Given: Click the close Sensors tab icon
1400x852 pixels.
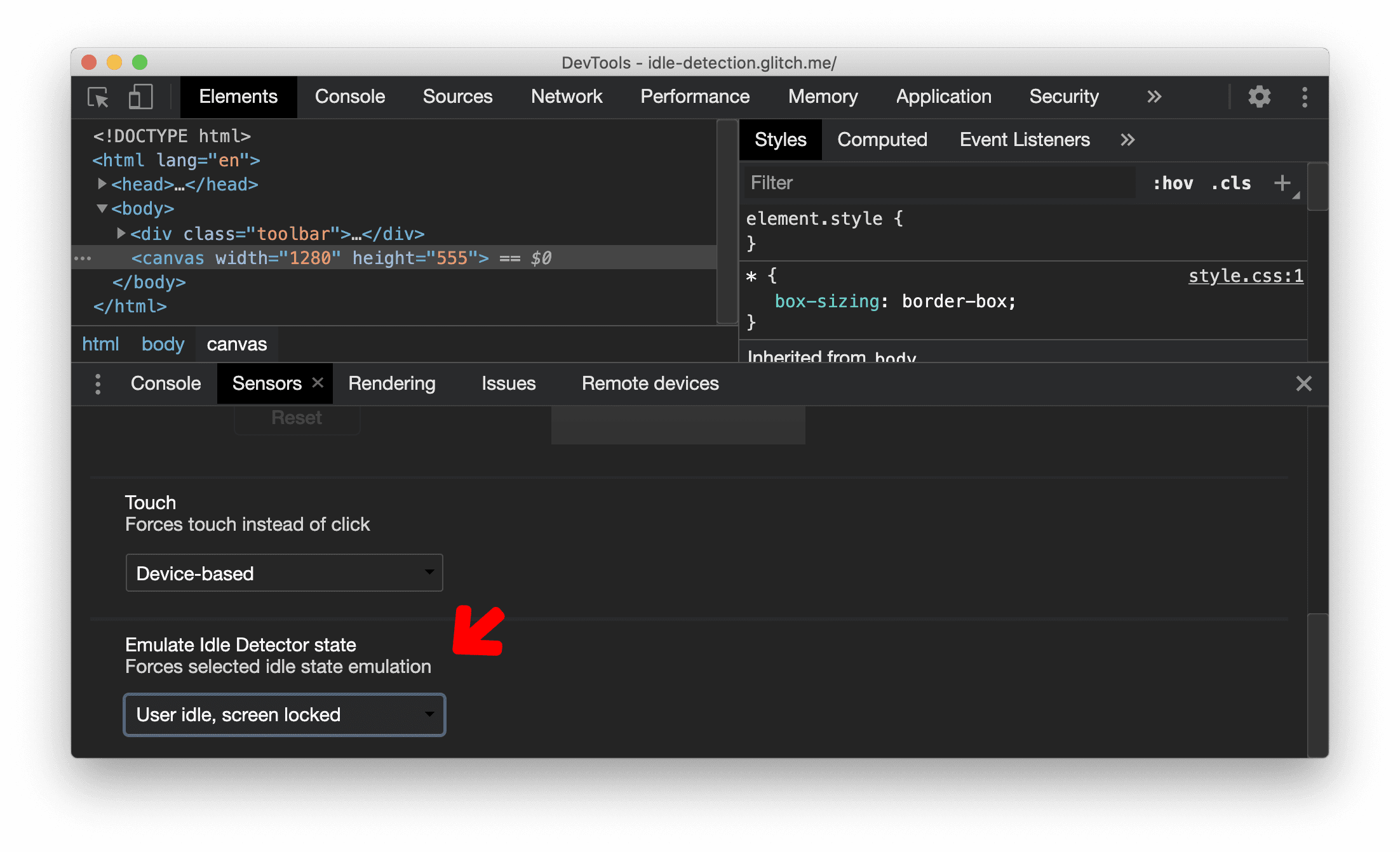Looking at the screenshot, I should 317,383.
